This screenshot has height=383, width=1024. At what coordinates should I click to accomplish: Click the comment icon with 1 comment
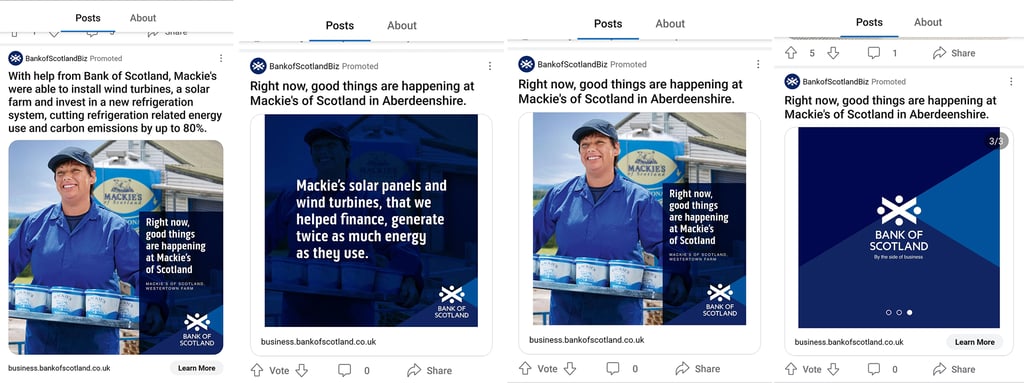click(874, 53)
